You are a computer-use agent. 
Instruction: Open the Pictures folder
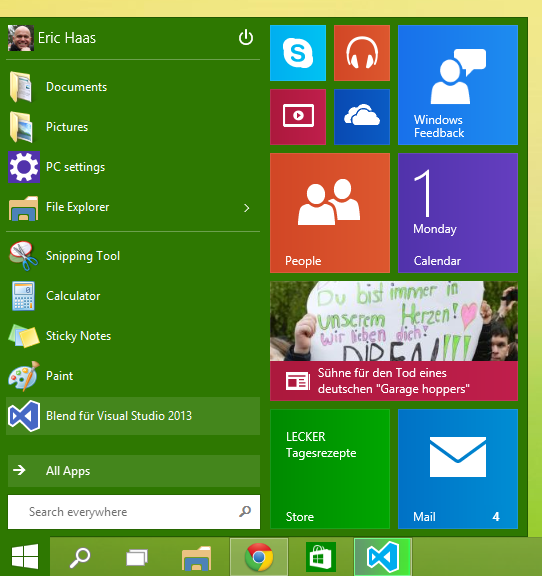pyautogui.click(x=133, y=127)
